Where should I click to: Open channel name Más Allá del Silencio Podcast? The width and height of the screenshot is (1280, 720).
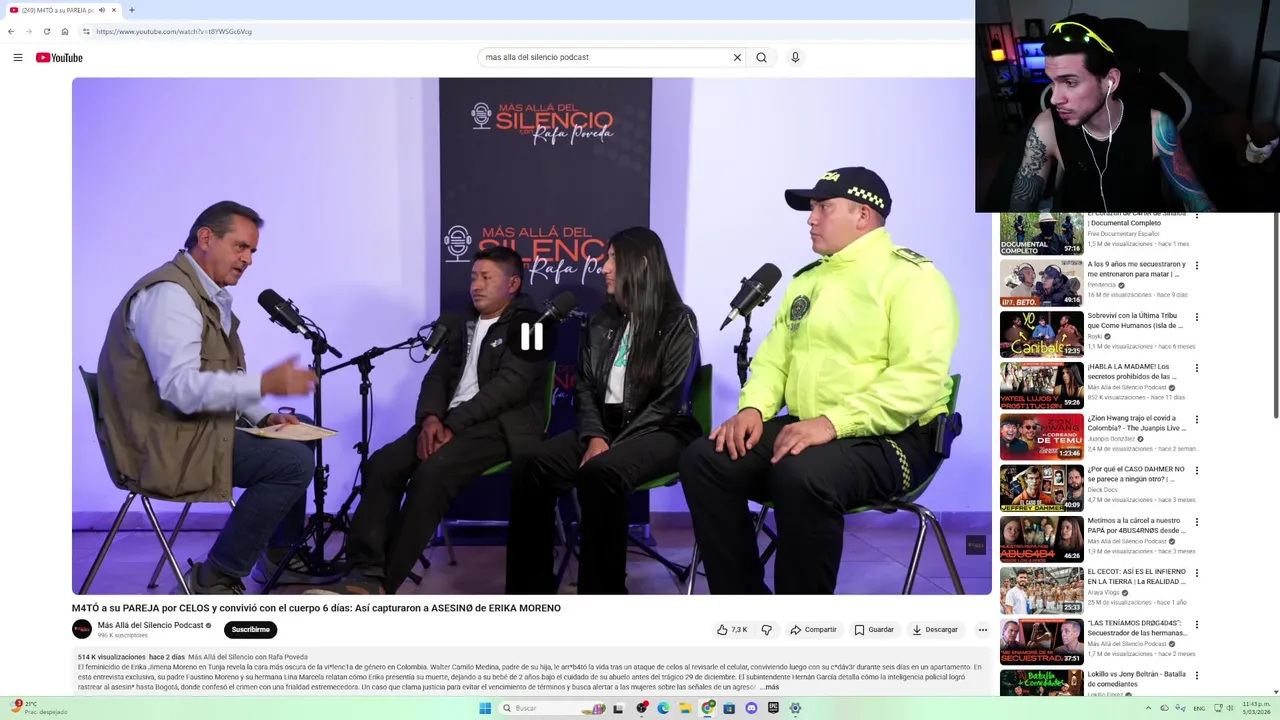pyautogui.click(x=150, y=625)
